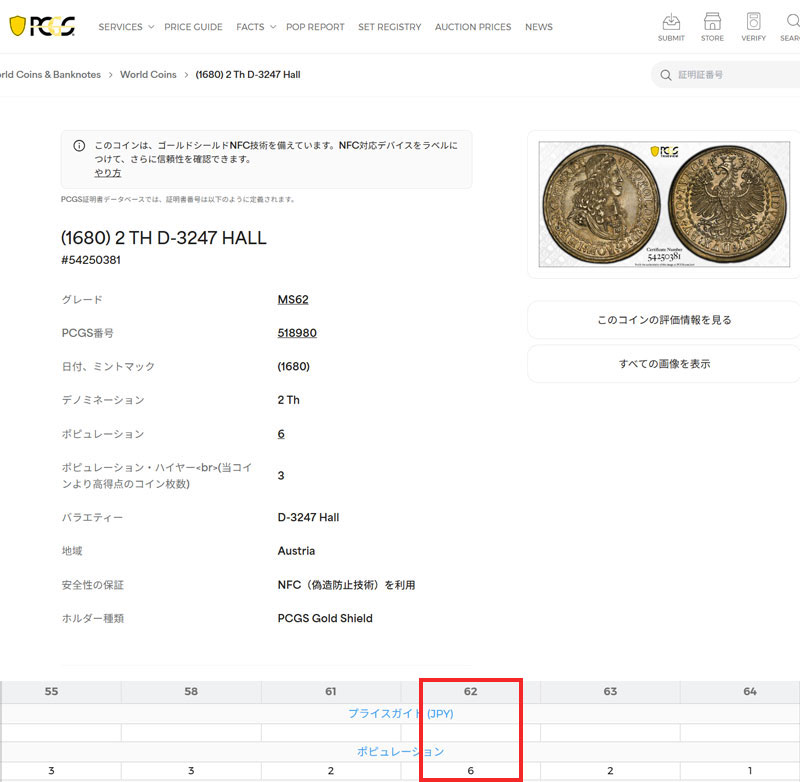Viewport: 800px width, 782px height.
Task: Click the population 6 link
Action: pos(281,434)
